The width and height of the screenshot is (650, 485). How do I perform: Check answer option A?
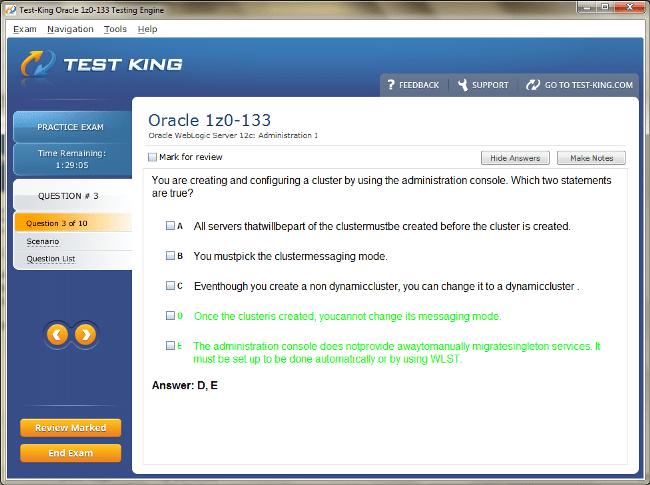pos(170,226)
